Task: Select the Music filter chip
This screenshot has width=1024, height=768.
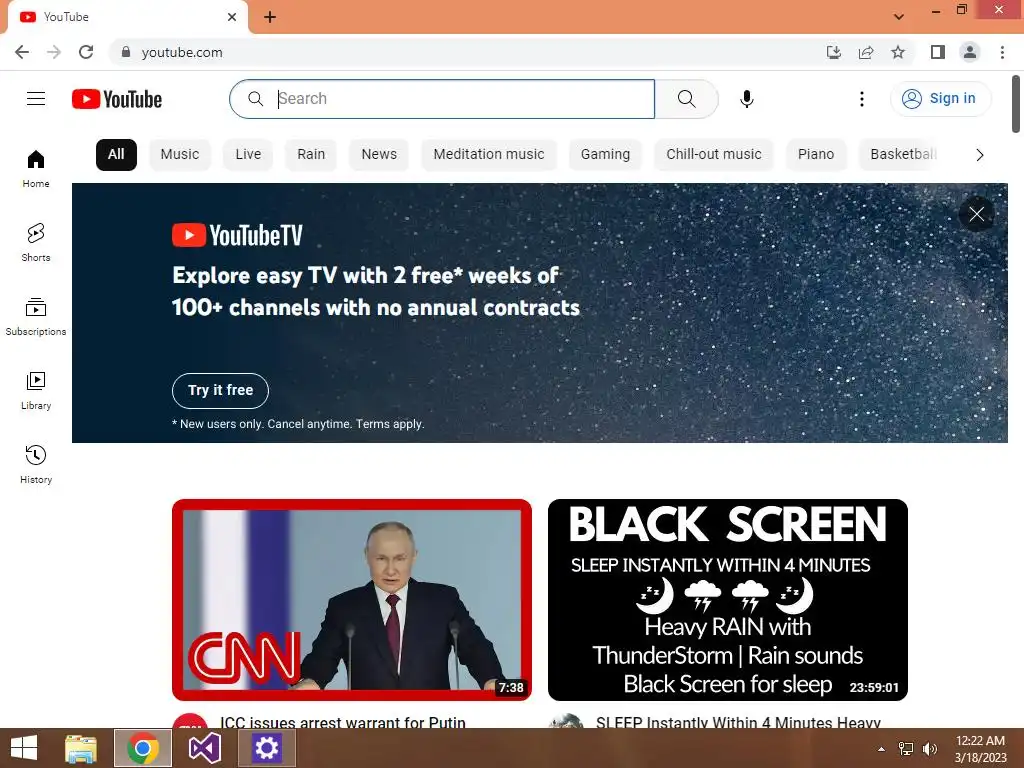Action: [x=180, y=155]
